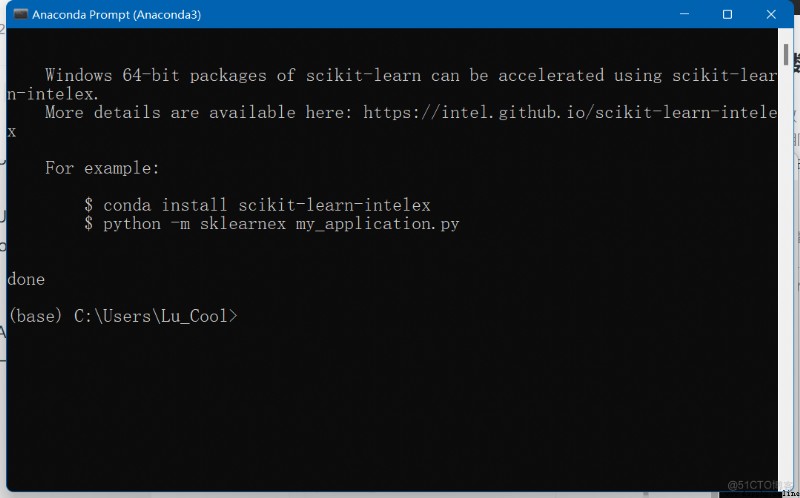The width and height of the screenshot is (800, 498).
Task: Maximize the Anaconda Prompt window
Action: click(x=728, y=14)
